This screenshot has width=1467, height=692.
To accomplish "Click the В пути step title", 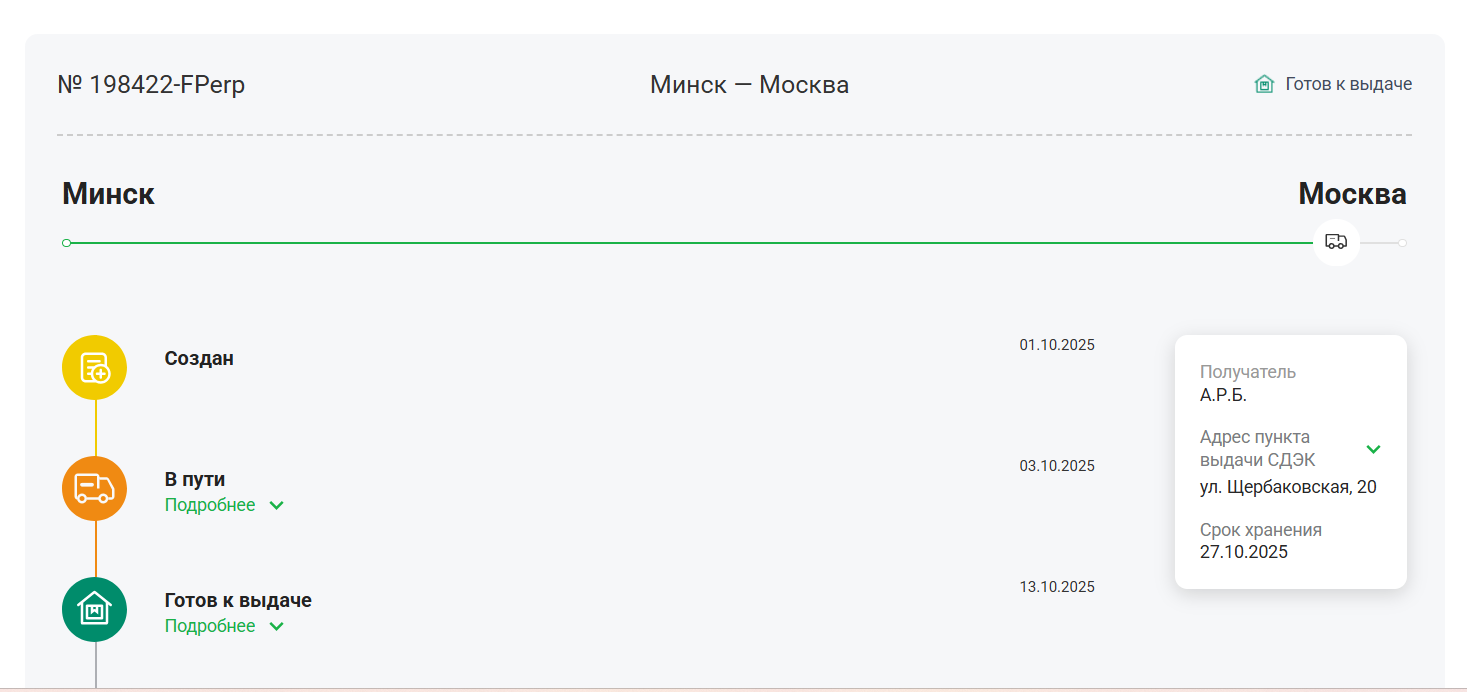I will pos(195,479).
